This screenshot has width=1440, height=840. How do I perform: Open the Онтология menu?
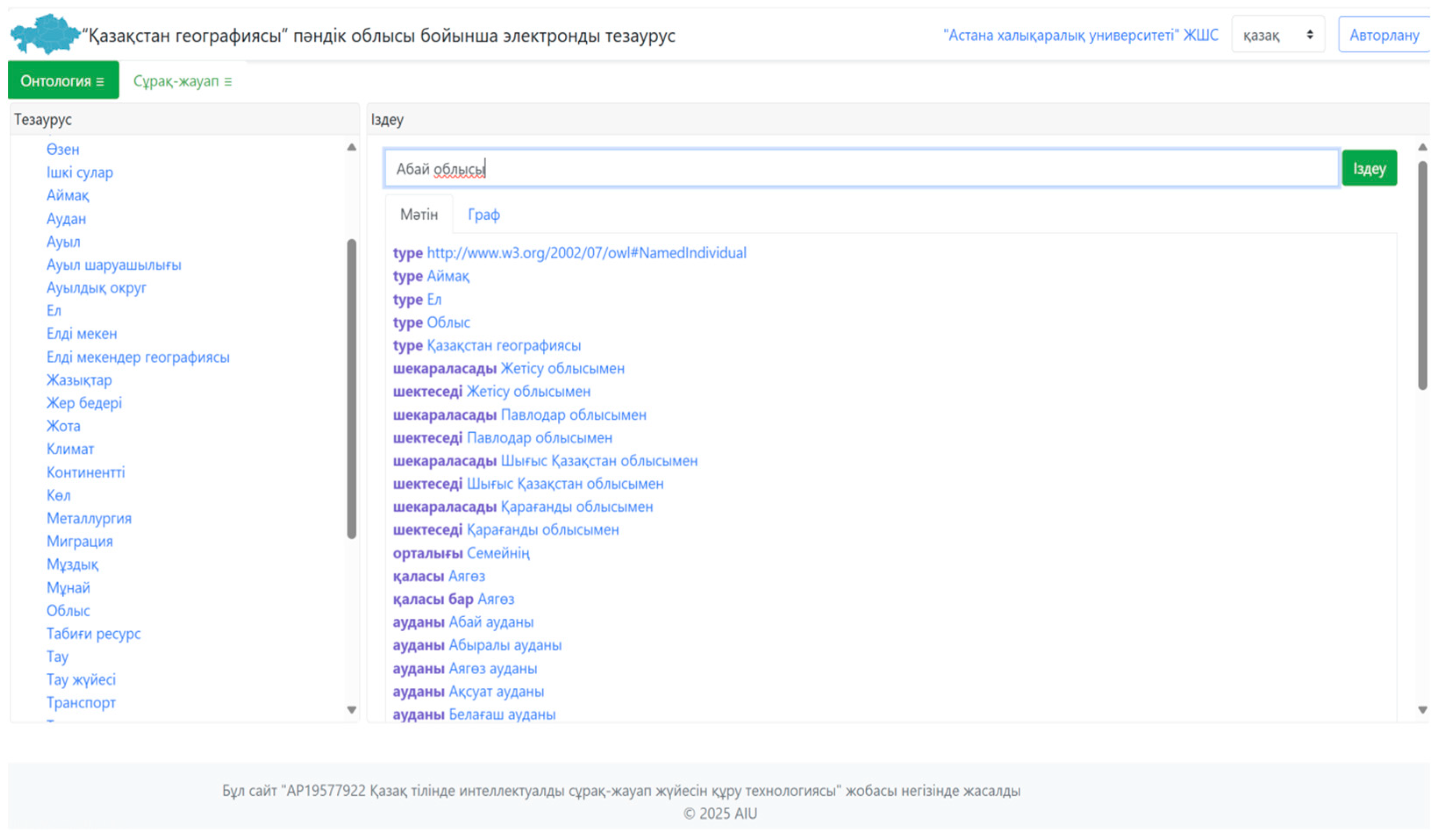point(63,81)
